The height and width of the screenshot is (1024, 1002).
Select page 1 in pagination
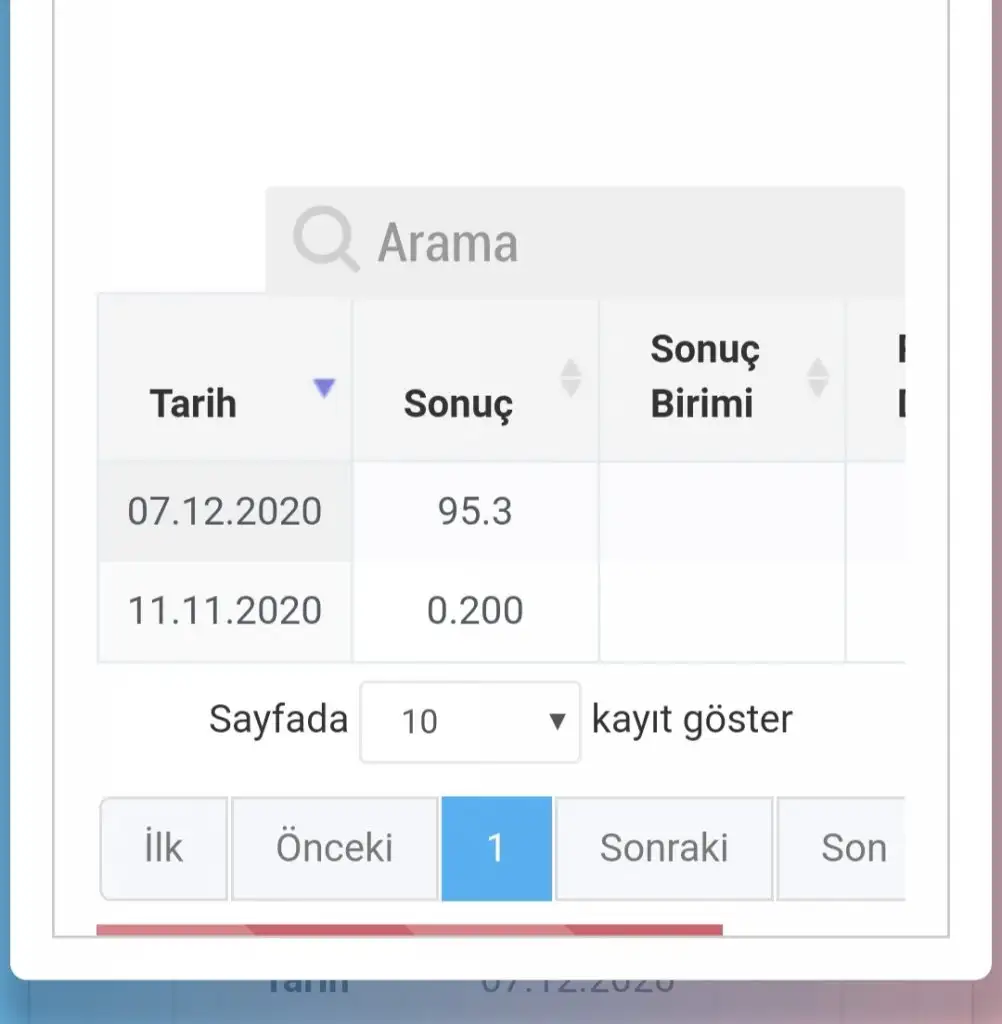496,848
